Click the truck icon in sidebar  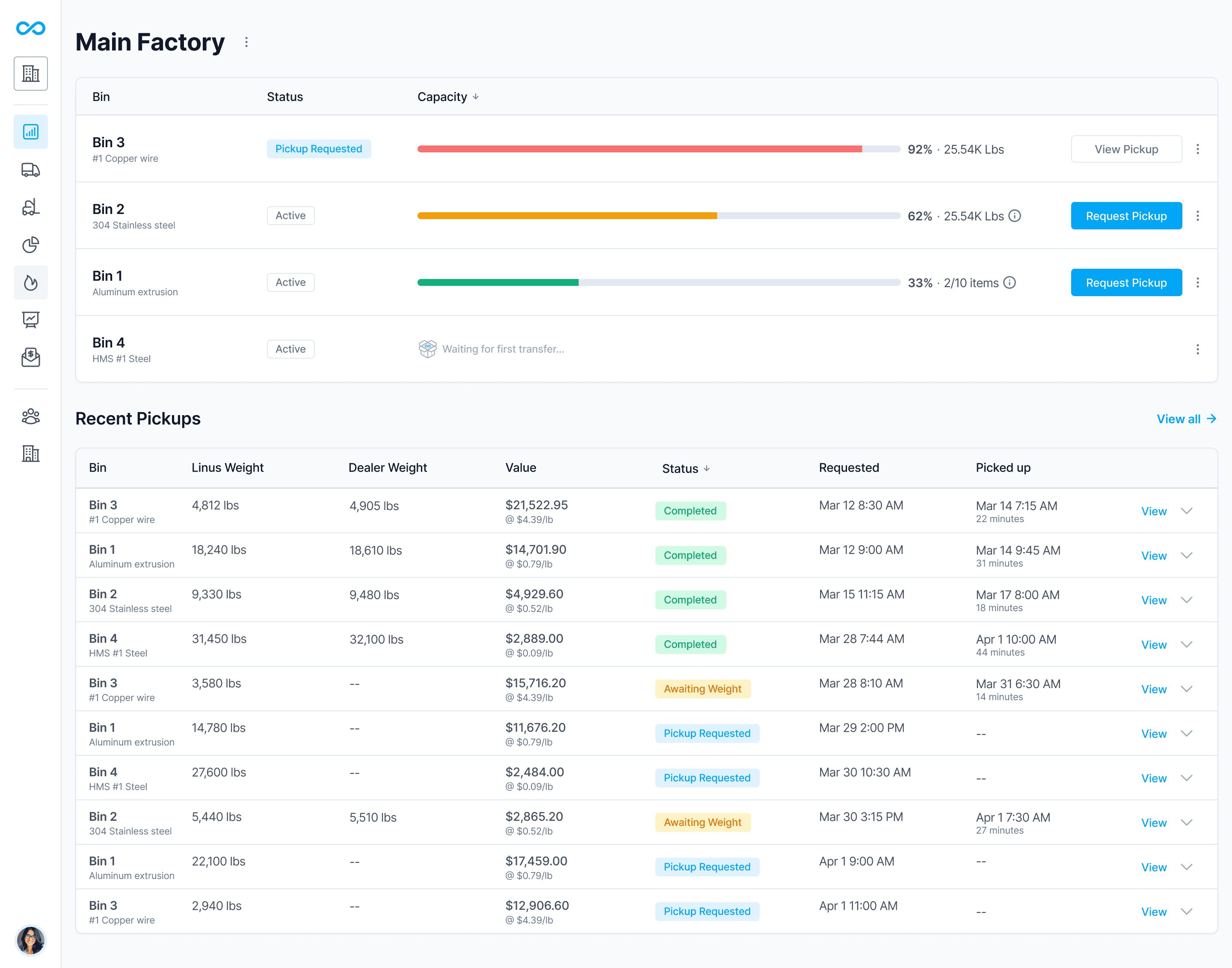(31, 170)
